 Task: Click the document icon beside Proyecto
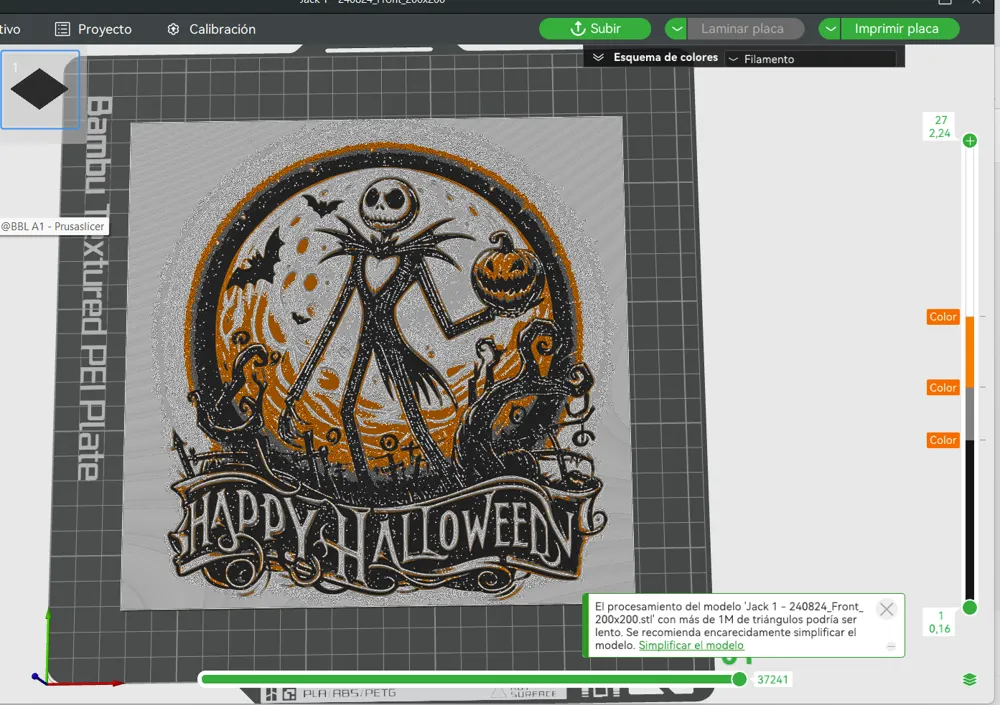pos(64,29)
